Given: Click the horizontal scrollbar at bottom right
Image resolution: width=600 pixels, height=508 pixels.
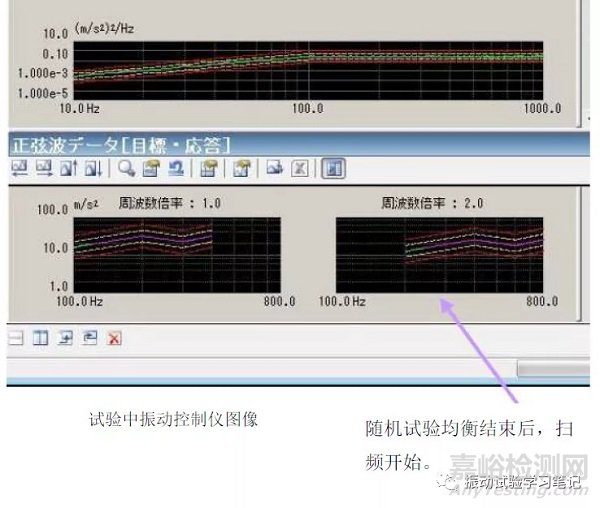Looking at the screenshot, I should (x=555, y=369).
